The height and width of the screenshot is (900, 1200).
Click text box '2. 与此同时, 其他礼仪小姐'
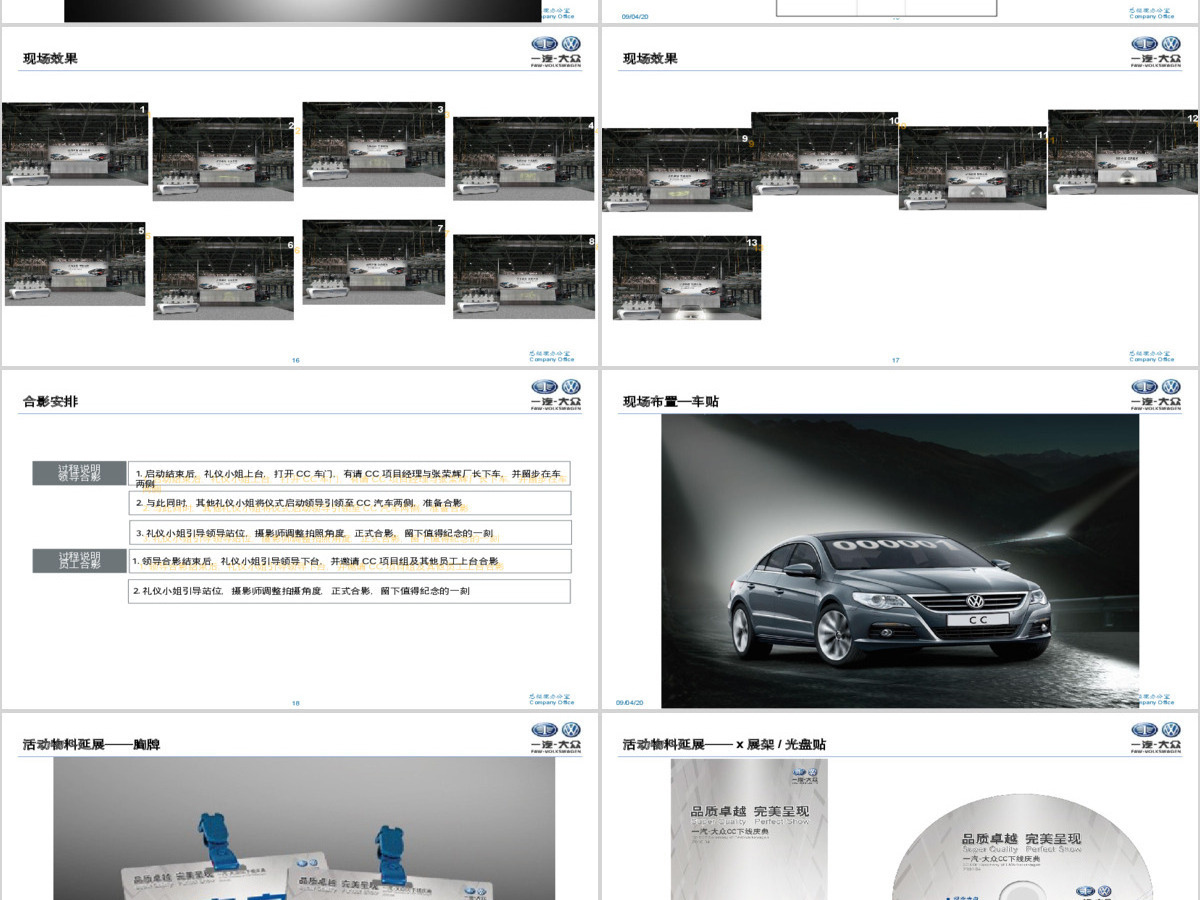tap(350, 503)
